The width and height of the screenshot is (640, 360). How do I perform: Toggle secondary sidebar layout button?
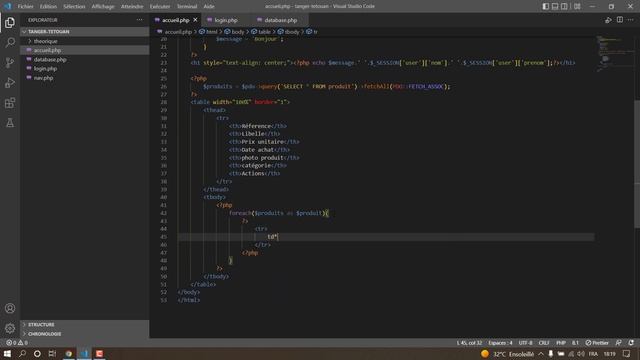[564, 6]
